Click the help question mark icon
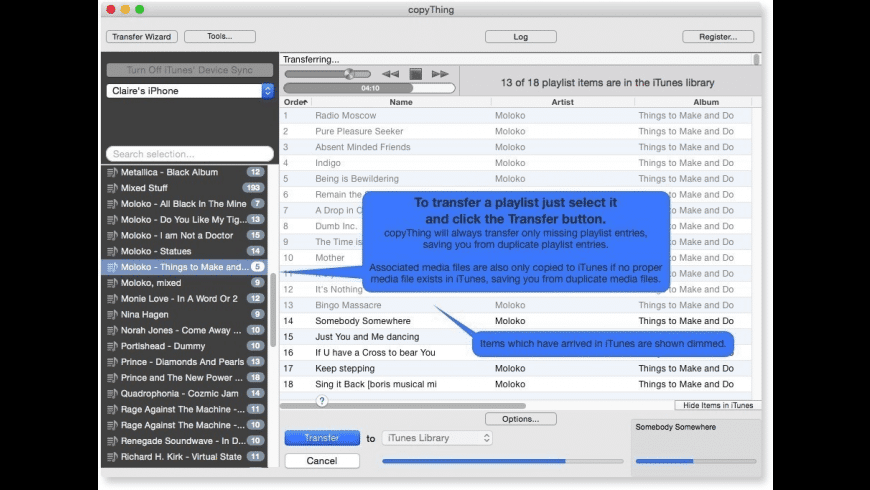Viewport: 870px width, 490px height. 322,401
